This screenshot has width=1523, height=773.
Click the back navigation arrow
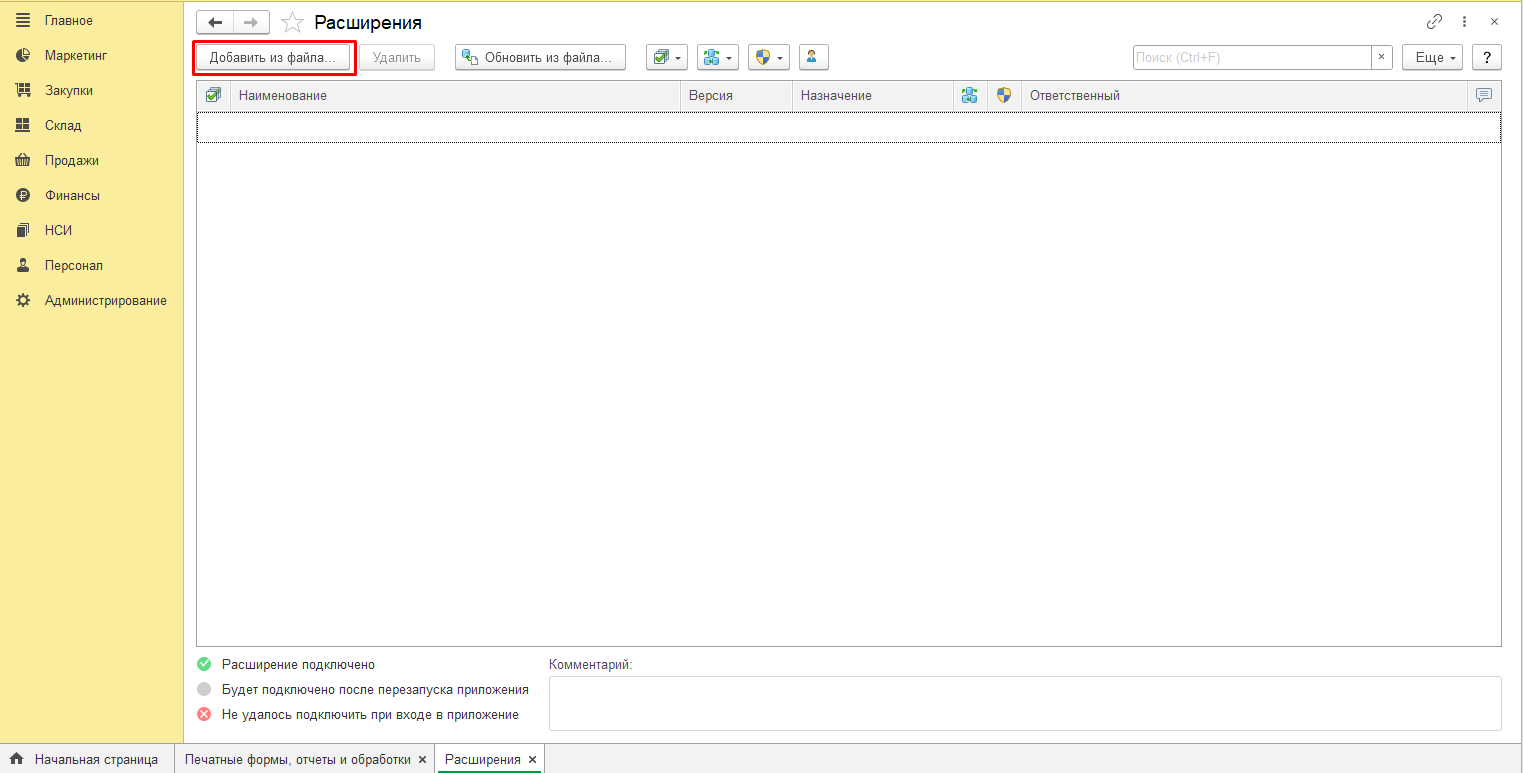coord(215,23)
